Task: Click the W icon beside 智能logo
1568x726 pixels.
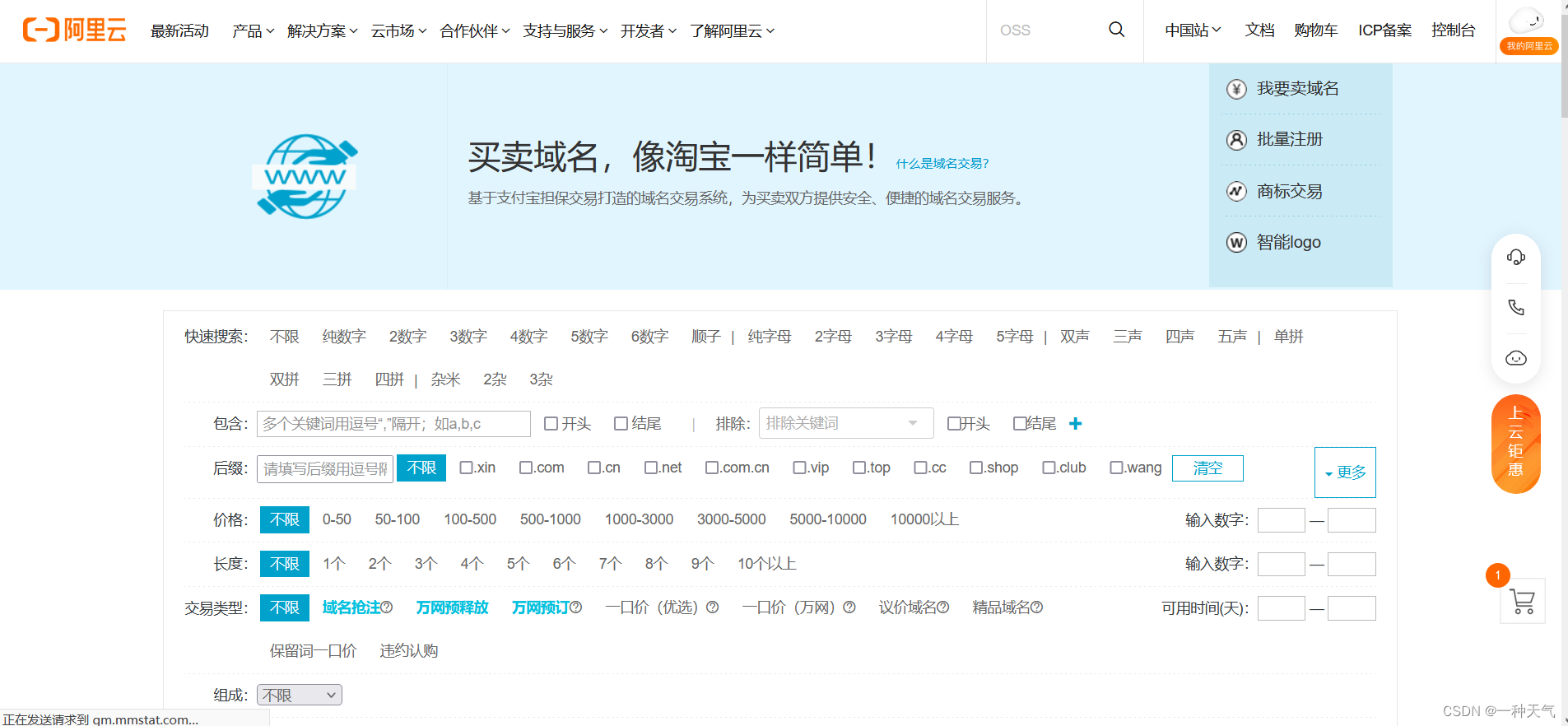Action: click(x=1236, y=243)
